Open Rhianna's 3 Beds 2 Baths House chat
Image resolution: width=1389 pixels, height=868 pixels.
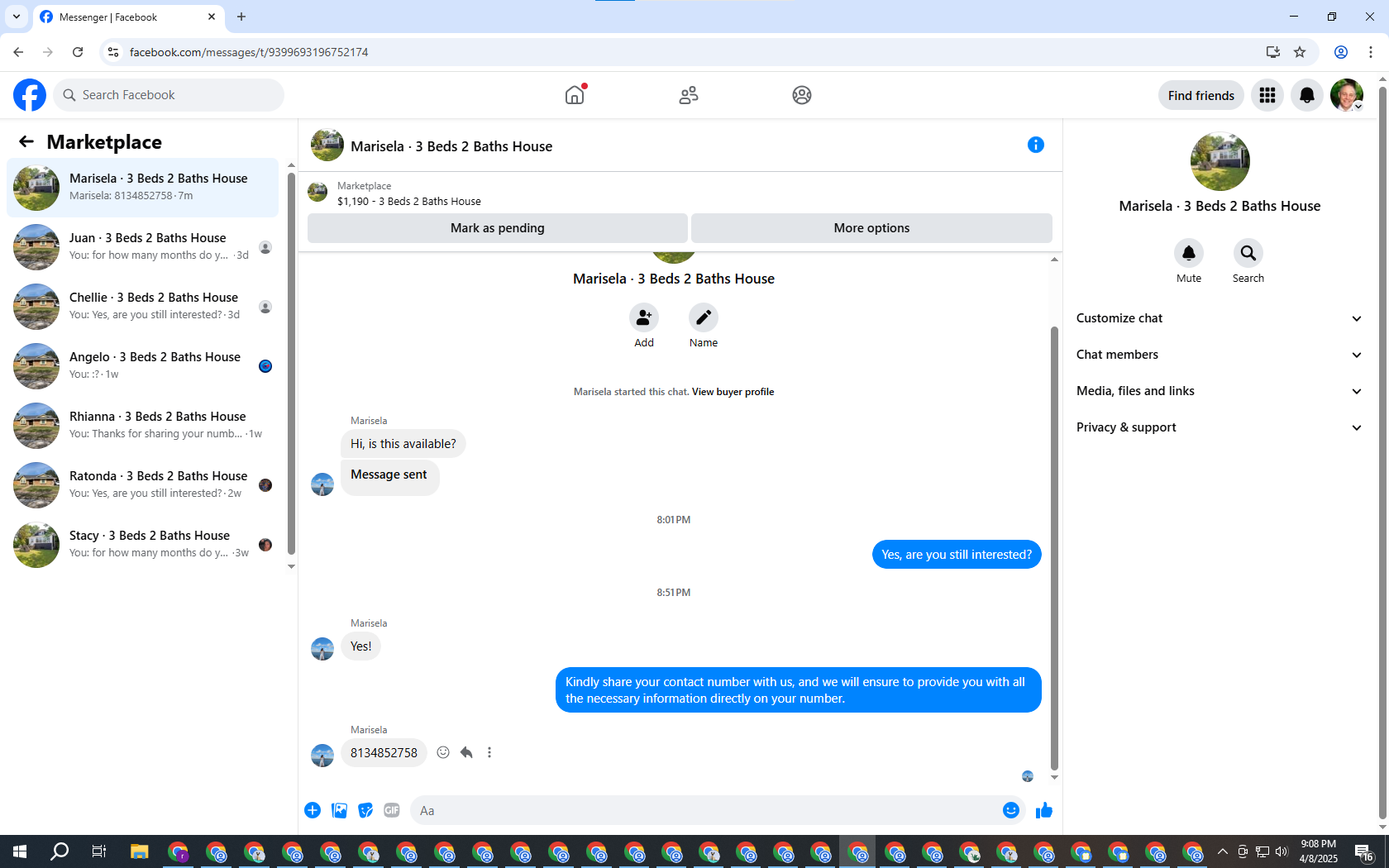coord(143,426)
